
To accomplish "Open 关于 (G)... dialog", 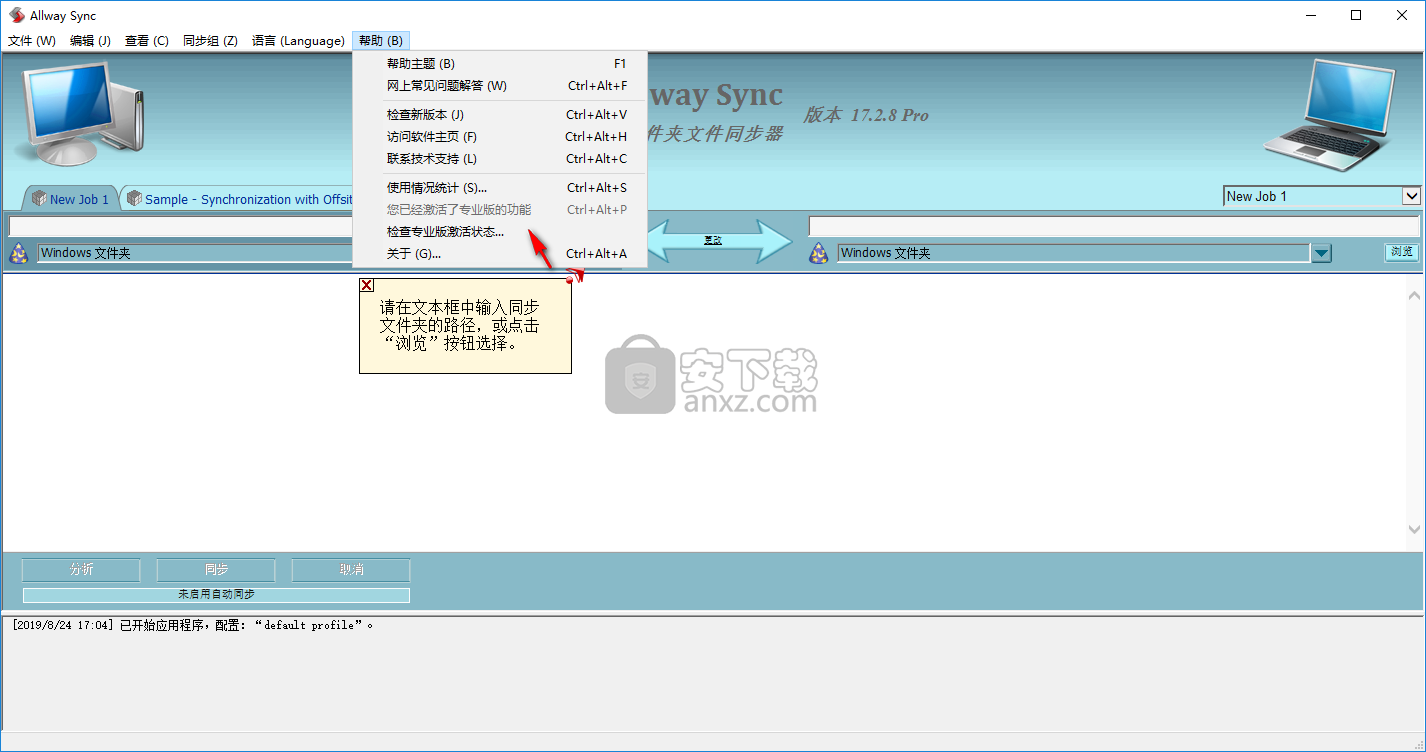I will point(500,253).
